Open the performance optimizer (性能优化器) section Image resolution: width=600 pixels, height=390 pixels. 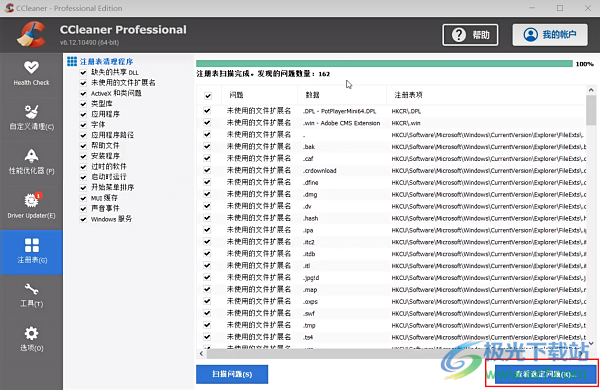coord(31,162)
